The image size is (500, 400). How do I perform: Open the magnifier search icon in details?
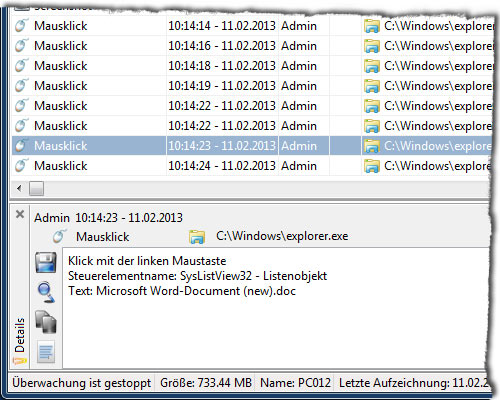(x=46, y=292)
